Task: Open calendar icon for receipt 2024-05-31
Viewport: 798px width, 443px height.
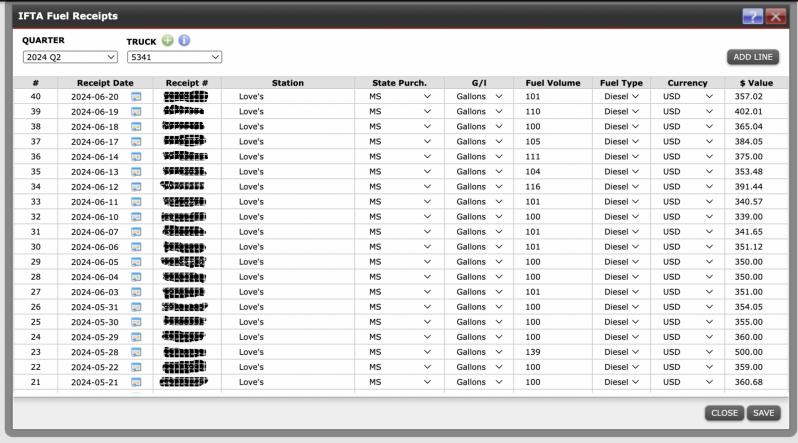Action: (x=136, y=307)
